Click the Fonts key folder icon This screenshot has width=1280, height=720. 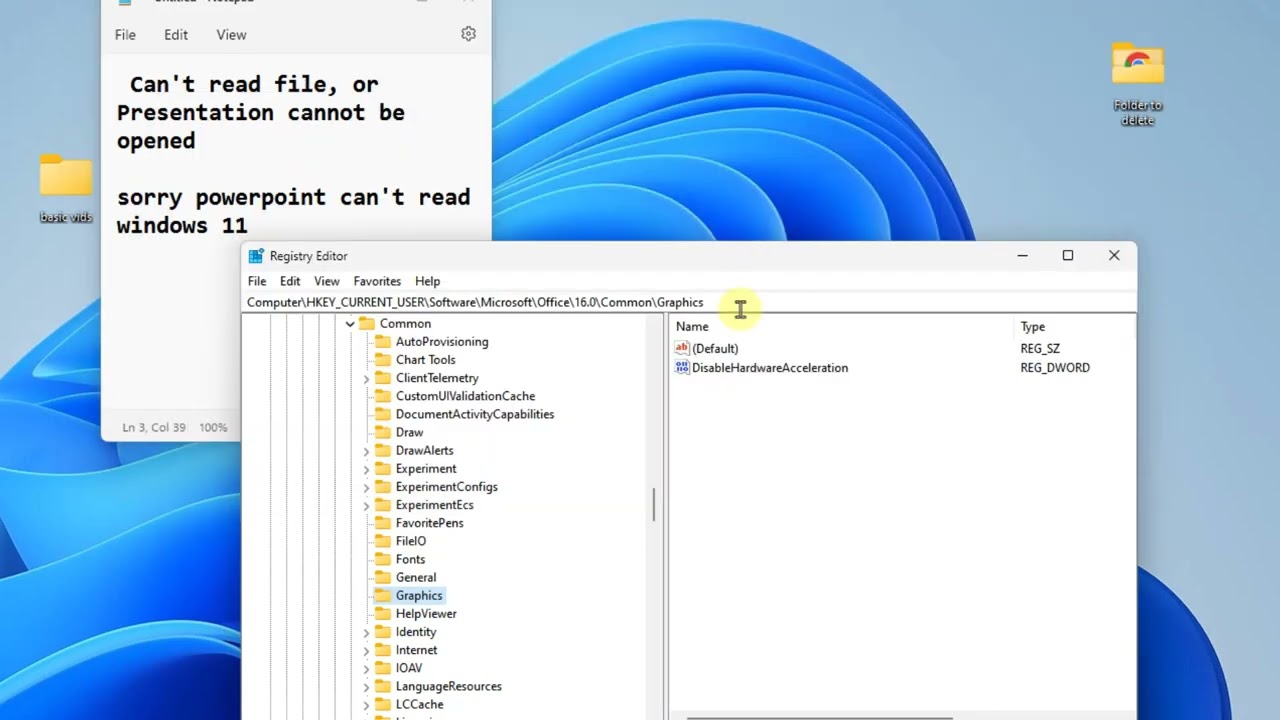(x=382, y=559)
